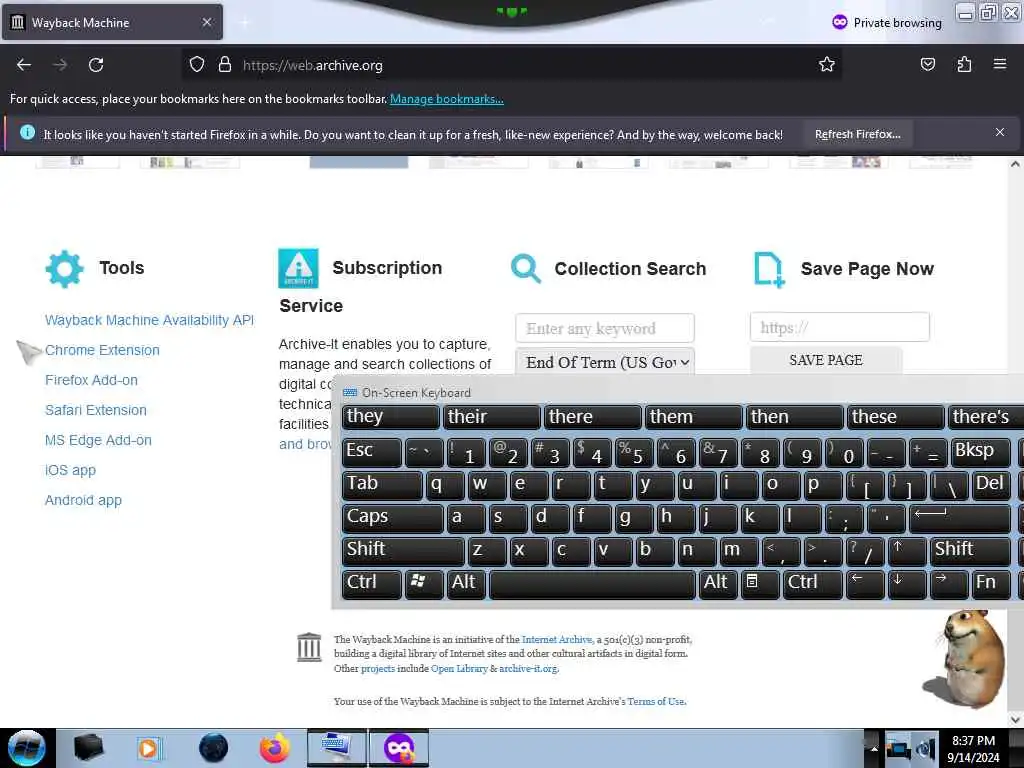
Task: Click the space bar on keyboard
Action: click(592, 584)
